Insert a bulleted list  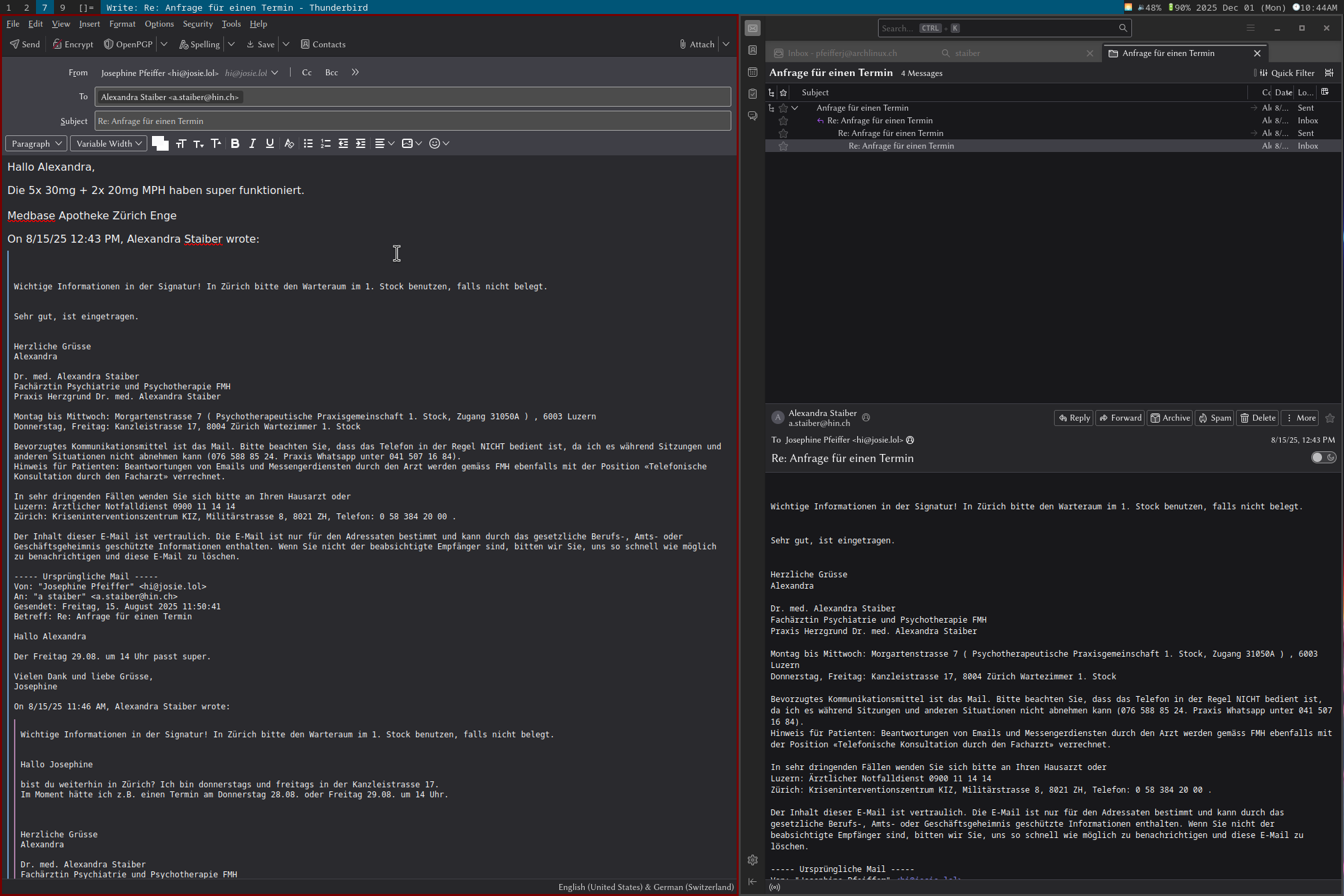coord(308,143)
